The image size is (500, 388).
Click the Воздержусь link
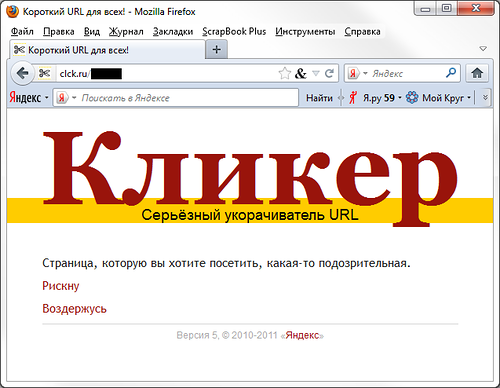pyautogui.click(x=74, y=309)
